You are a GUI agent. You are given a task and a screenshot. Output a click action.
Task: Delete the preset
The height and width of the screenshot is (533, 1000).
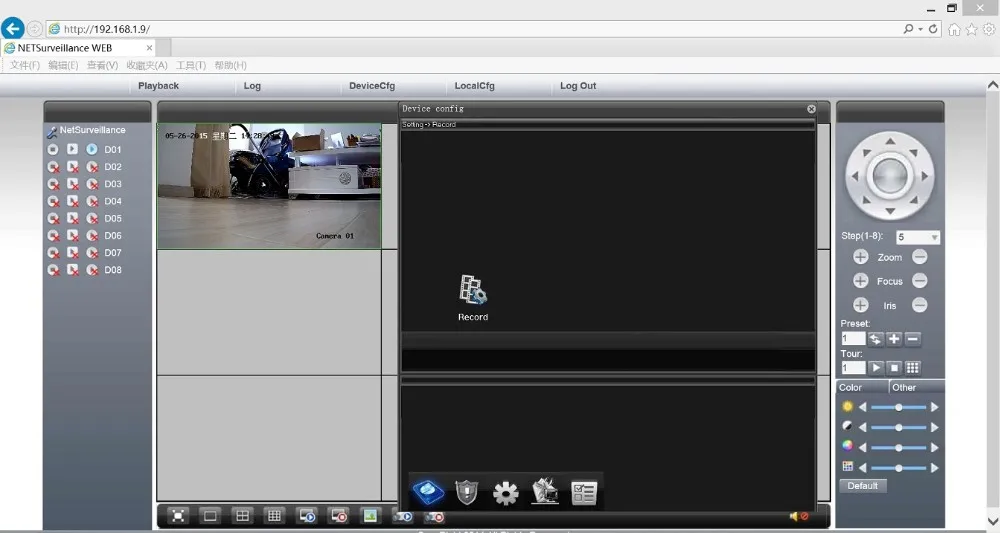[x=913, y=339]
